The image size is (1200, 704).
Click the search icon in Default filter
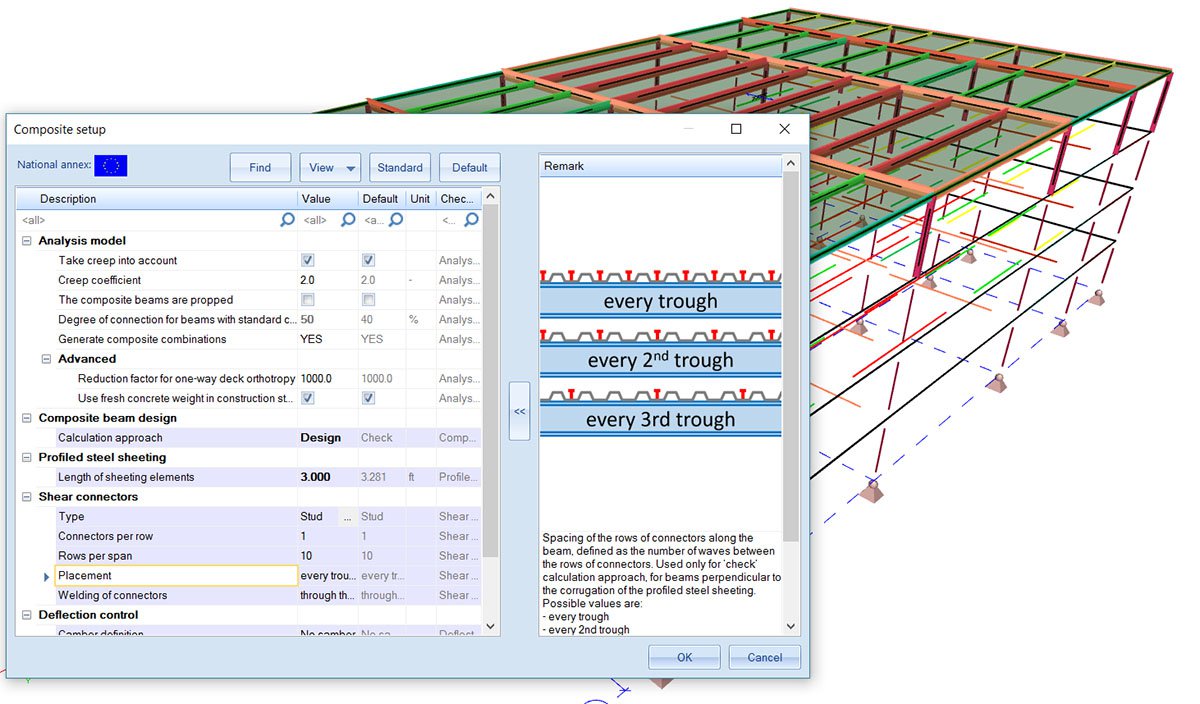coord(395,220)
